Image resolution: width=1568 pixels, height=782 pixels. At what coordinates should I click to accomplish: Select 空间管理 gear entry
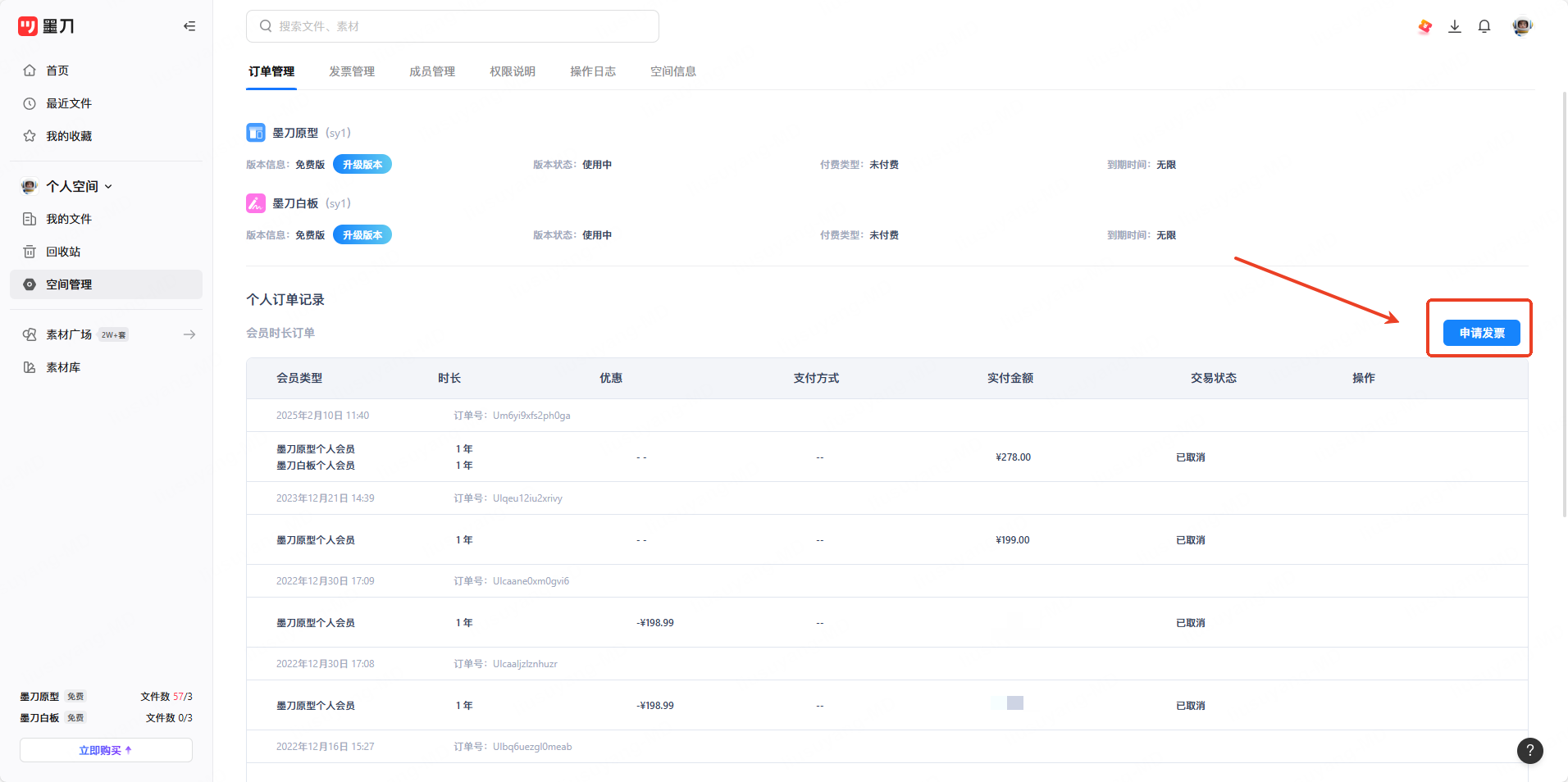pyautogui.click(x=106, y=284)
